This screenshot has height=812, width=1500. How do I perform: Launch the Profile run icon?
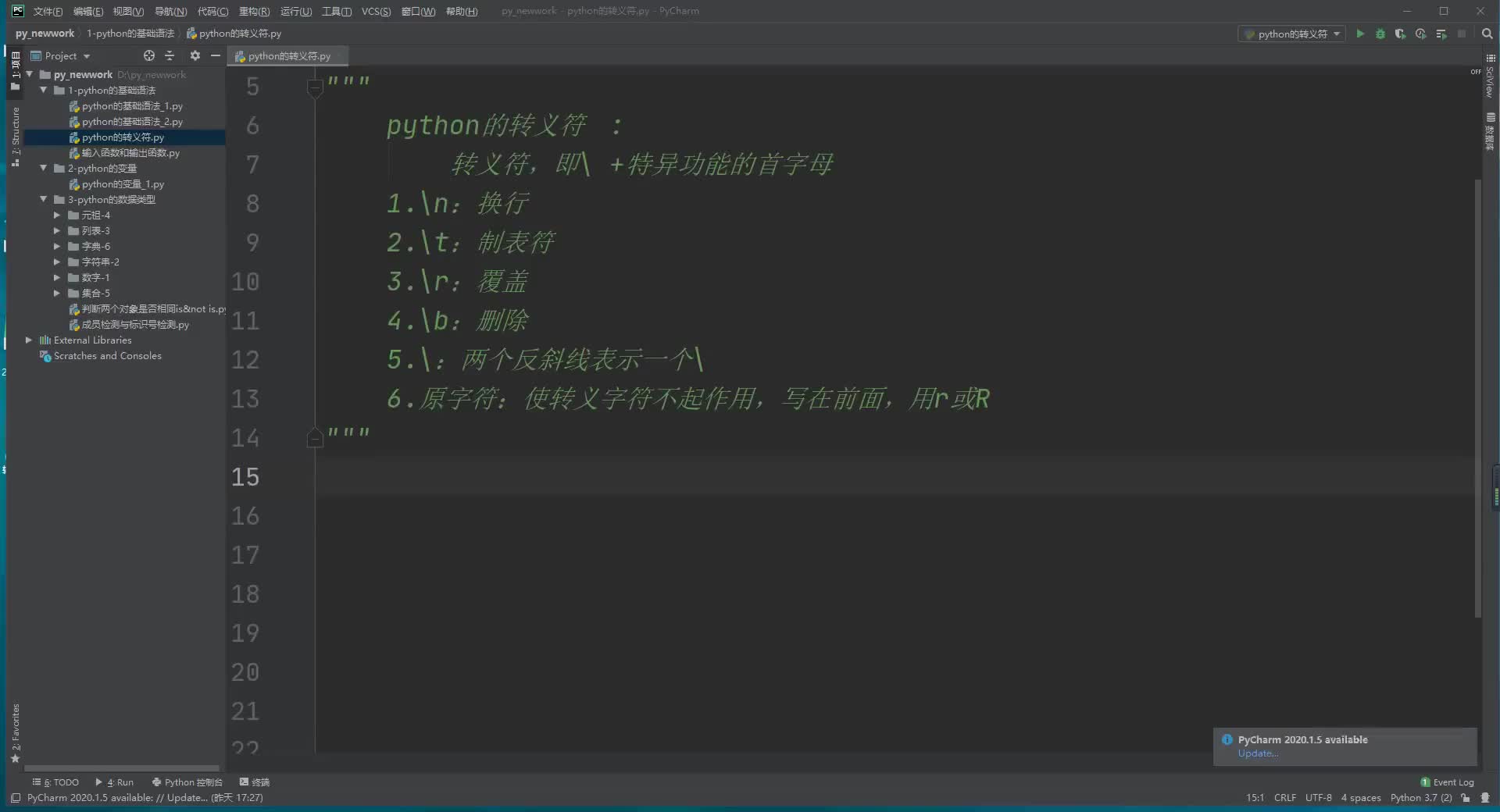click(x=1420, y=34)
